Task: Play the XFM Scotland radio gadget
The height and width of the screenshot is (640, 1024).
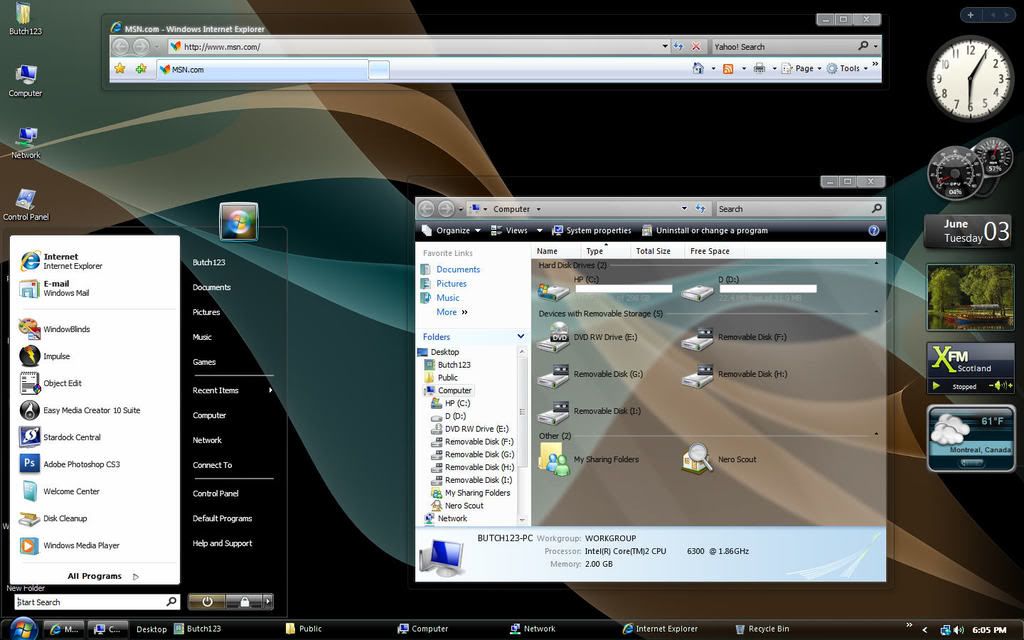Action: 936,386
